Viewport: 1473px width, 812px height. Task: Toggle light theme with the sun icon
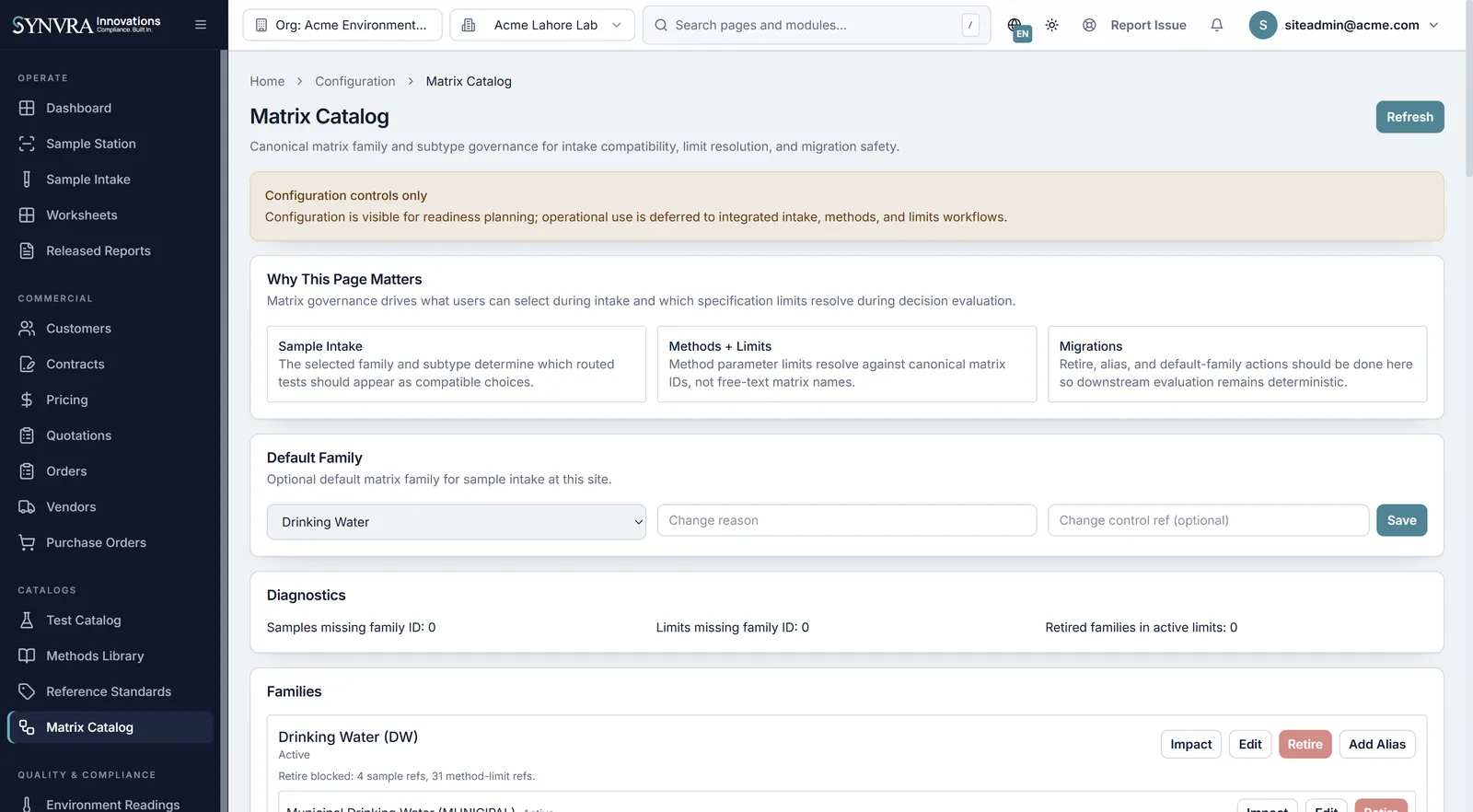1052,25
